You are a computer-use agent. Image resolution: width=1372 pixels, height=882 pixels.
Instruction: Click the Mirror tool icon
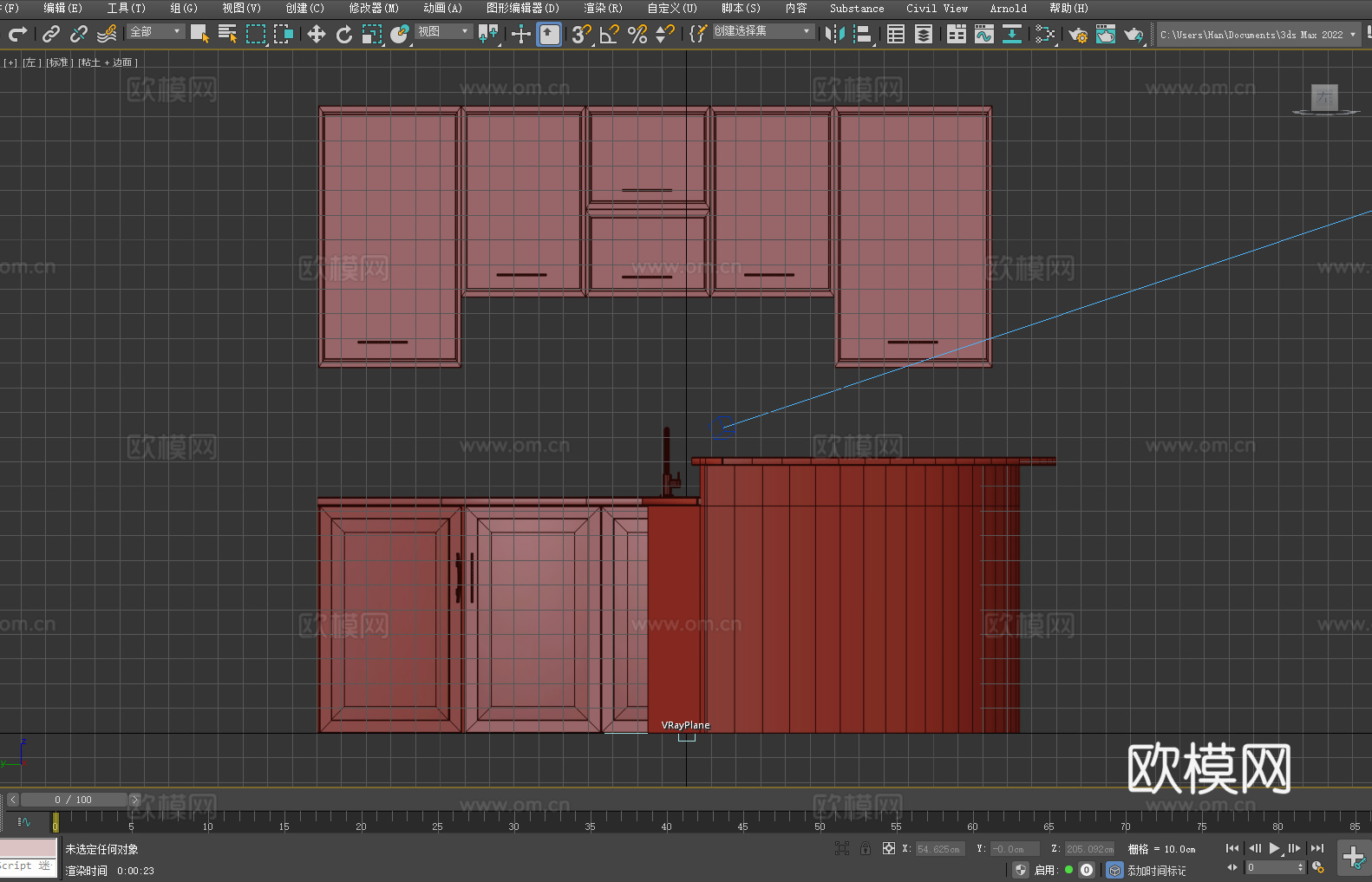(834, 34)
